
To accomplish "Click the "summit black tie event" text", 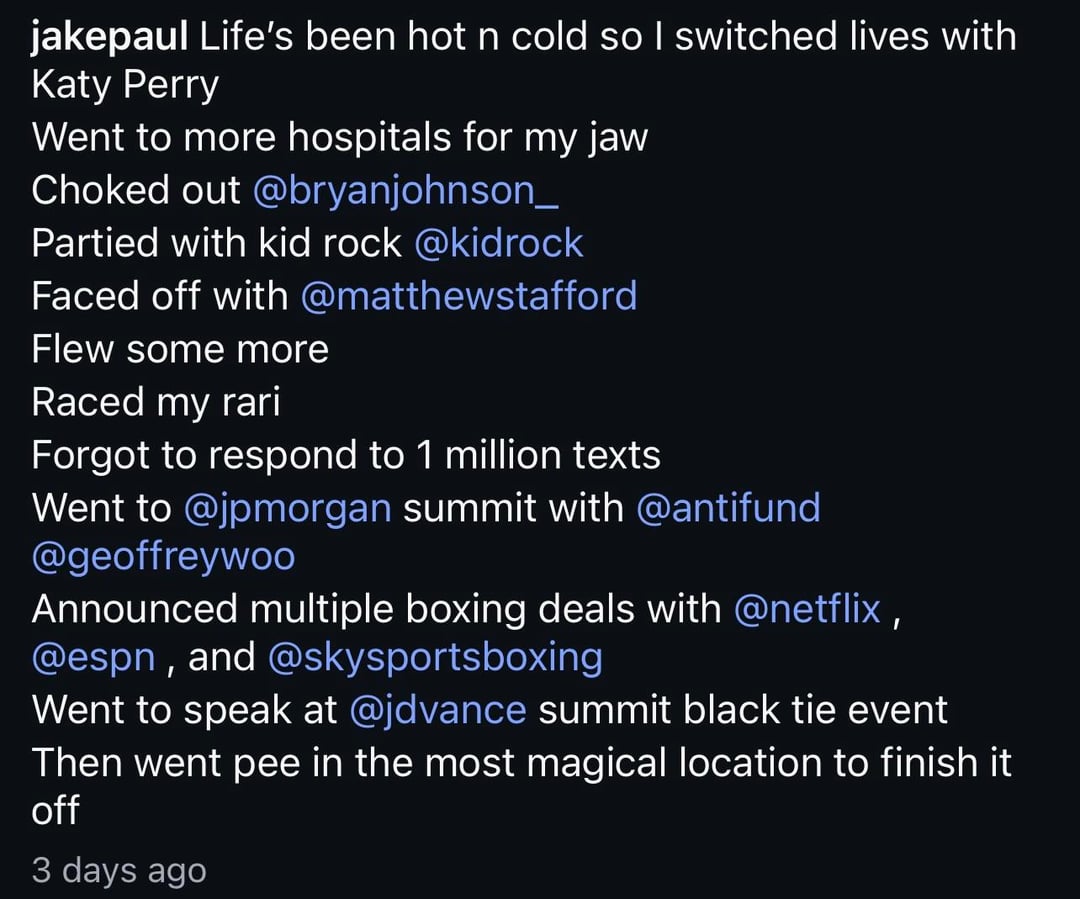I will (743, 710).
